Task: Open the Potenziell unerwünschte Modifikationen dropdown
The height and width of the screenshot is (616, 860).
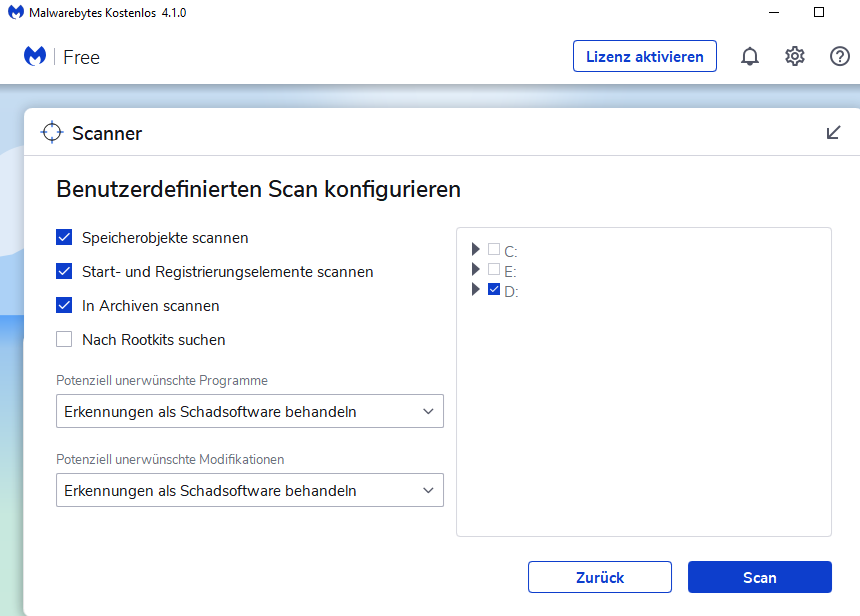Action: 250,490
